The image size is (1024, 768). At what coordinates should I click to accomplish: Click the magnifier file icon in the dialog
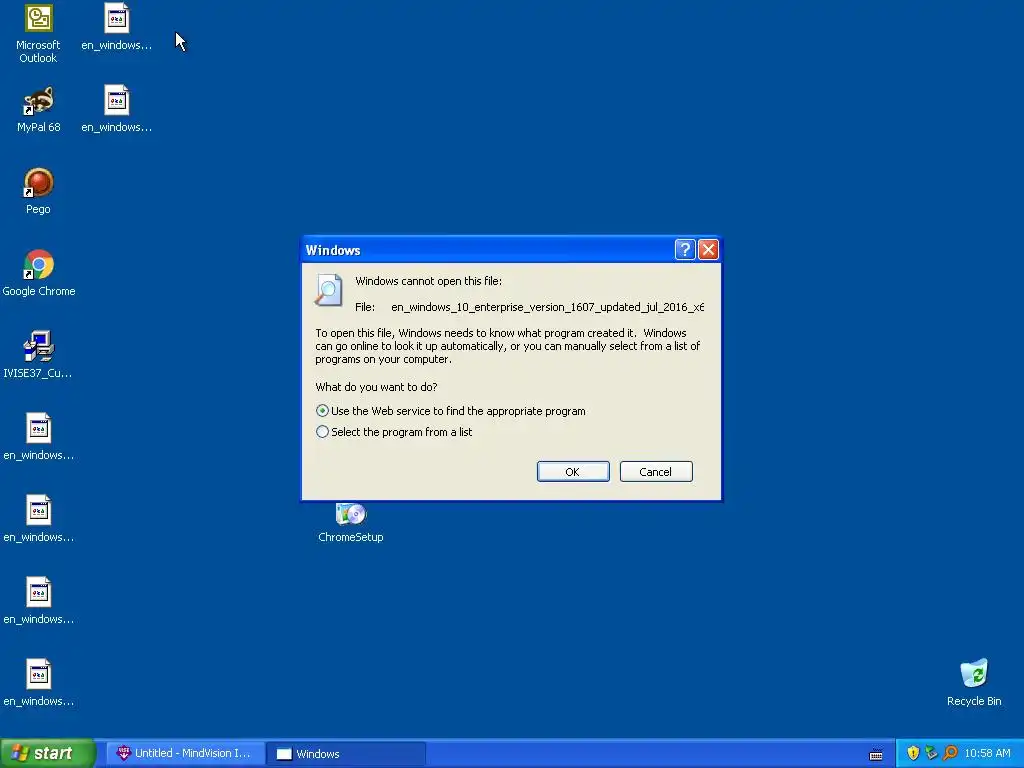[x=328, y=290]
